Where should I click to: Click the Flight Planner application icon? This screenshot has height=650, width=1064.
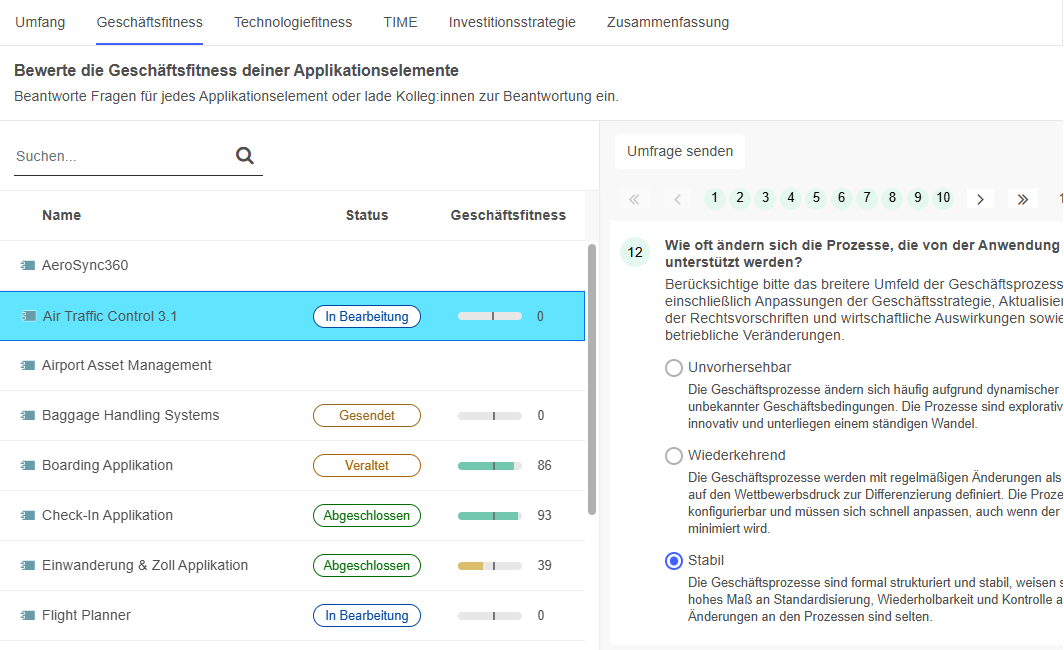coord(26,615)
